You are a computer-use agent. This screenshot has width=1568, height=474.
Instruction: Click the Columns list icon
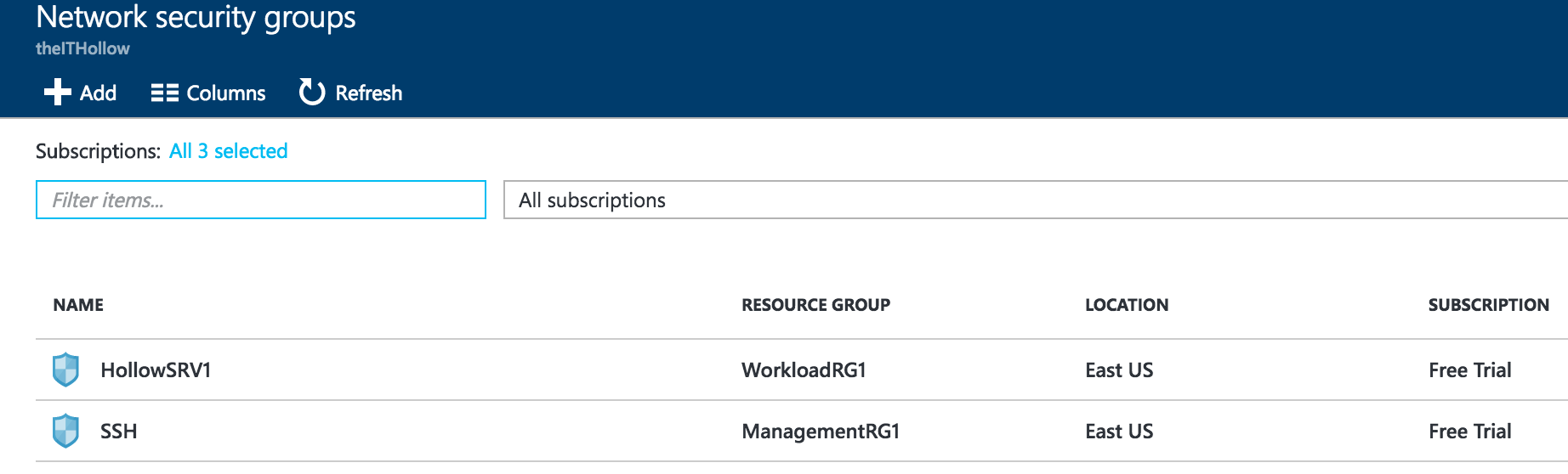tap(164, 93)
